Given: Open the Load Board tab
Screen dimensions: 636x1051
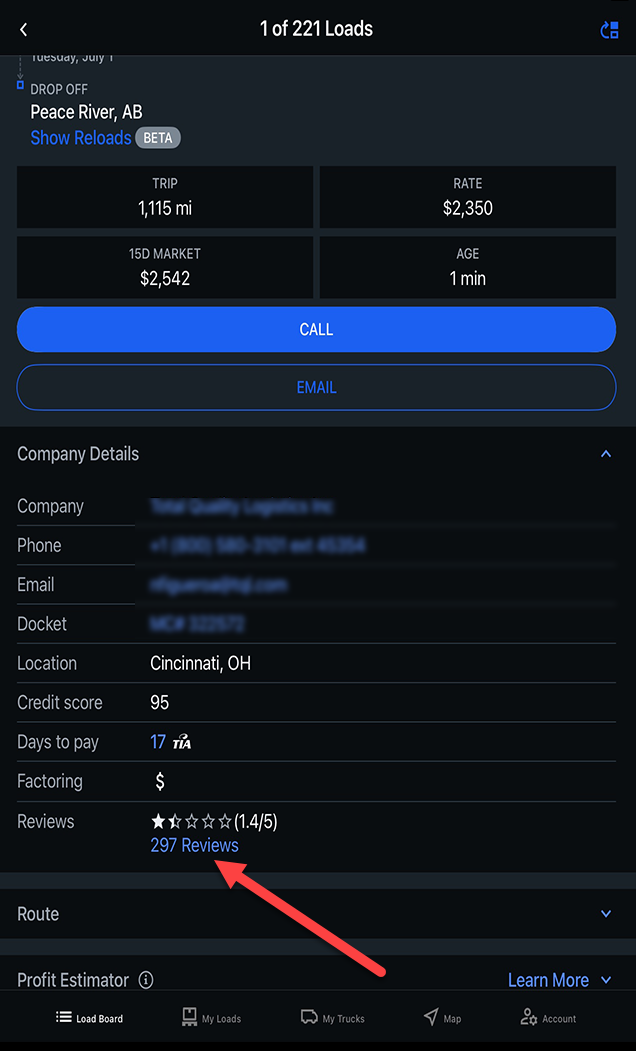Looking at the screenshot, I should 90,1018.
